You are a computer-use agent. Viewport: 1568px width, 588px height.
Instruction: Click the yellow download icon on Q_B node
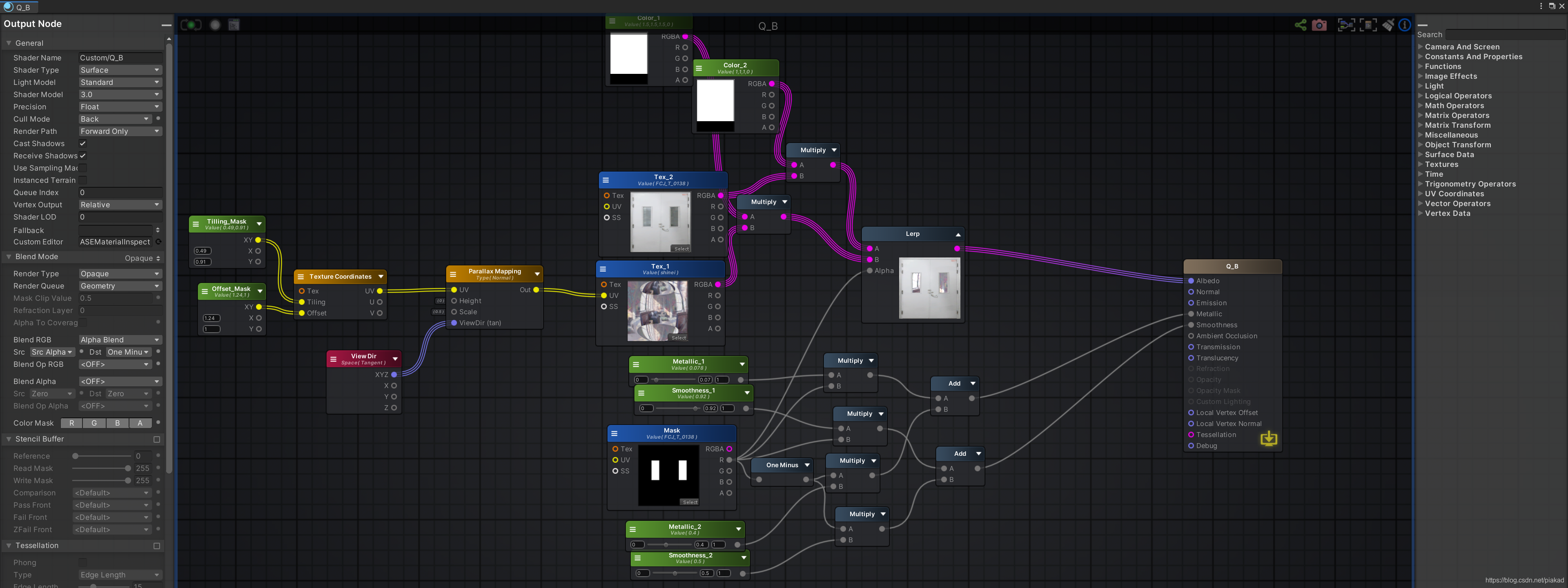click(1269, 438)
